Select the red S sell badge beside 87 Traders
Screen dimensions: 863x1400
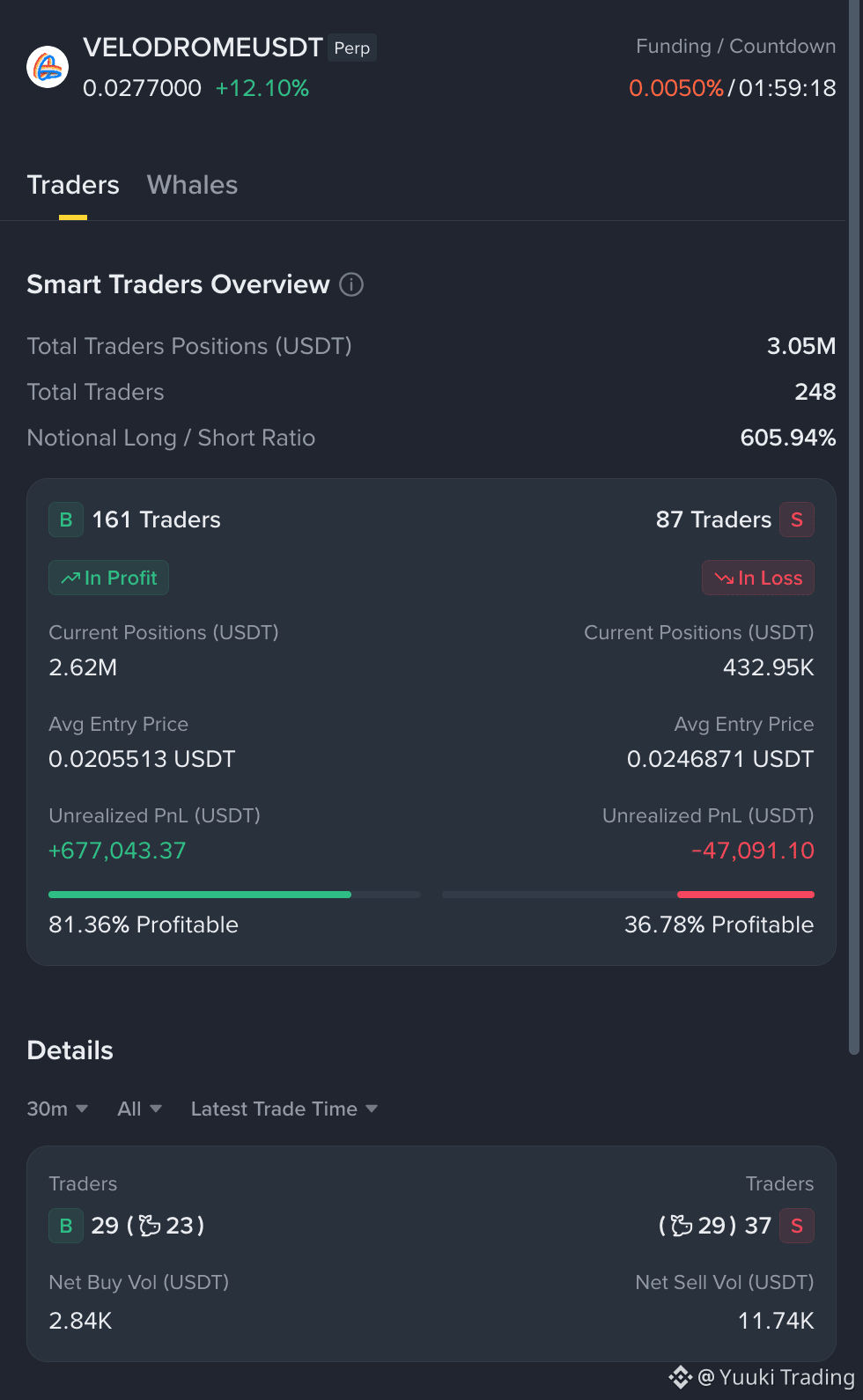tap(797, 519)
